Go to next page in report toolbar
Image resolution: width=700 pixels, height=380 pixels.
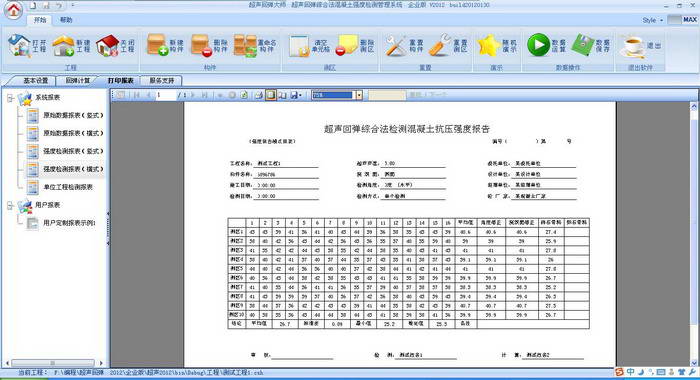tap(193, 95)
